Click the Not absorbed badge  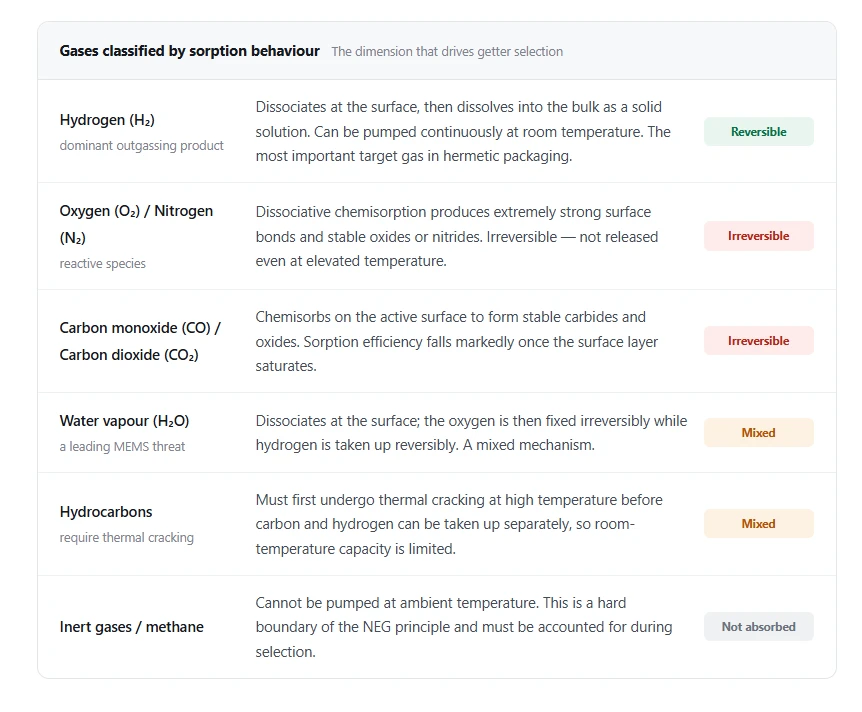pyautogui.click(x=758, y=627)
